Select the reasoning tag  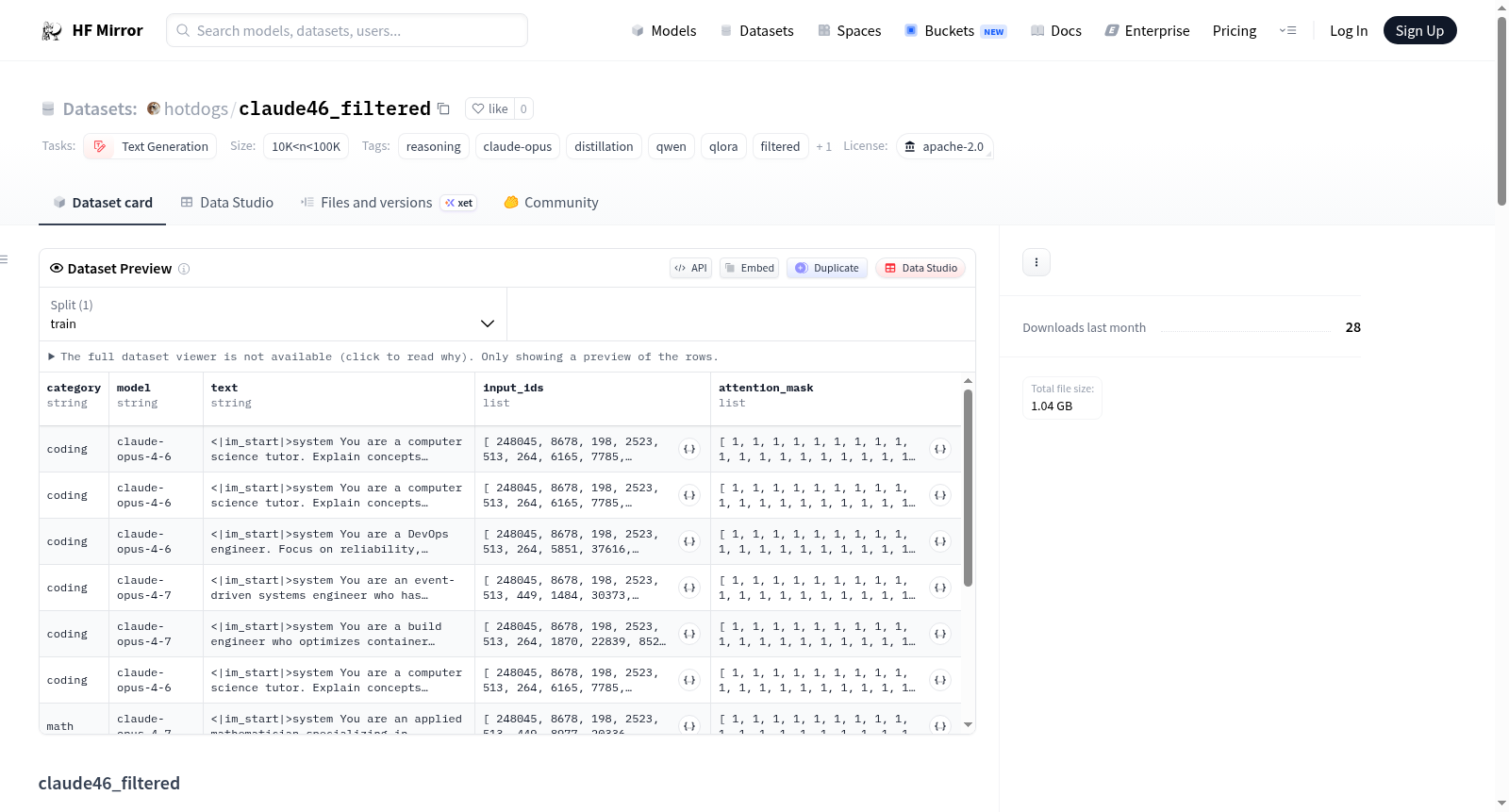[x=434, y=146]
